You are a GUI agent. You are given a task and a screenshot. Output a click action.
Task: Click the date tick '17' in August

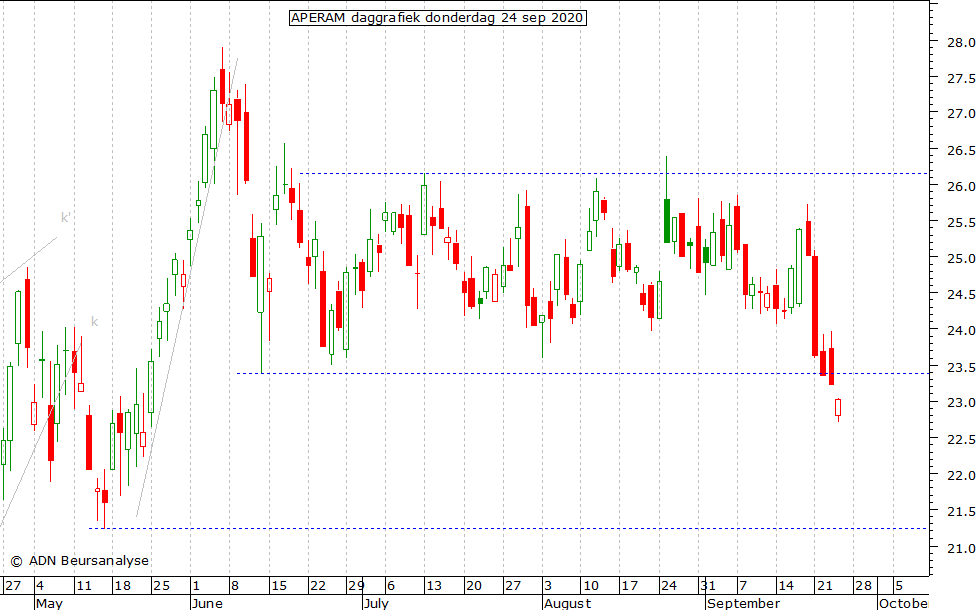(629, 586)
